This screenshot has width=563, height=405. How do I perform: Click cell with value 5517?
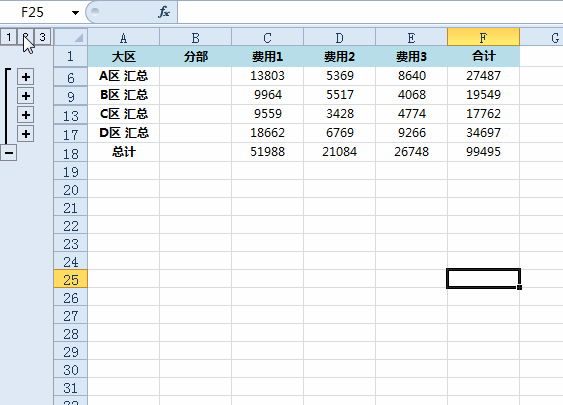point(340,95)
